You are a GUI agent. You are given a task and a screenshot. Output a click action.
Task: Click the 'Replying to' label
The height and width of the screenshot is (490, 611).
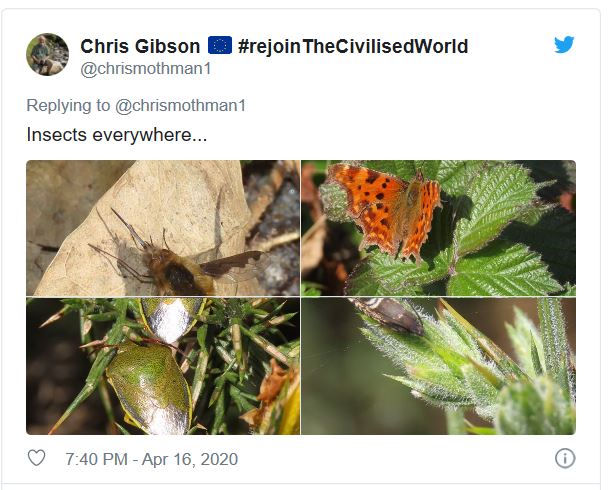(x=68, y=106)
